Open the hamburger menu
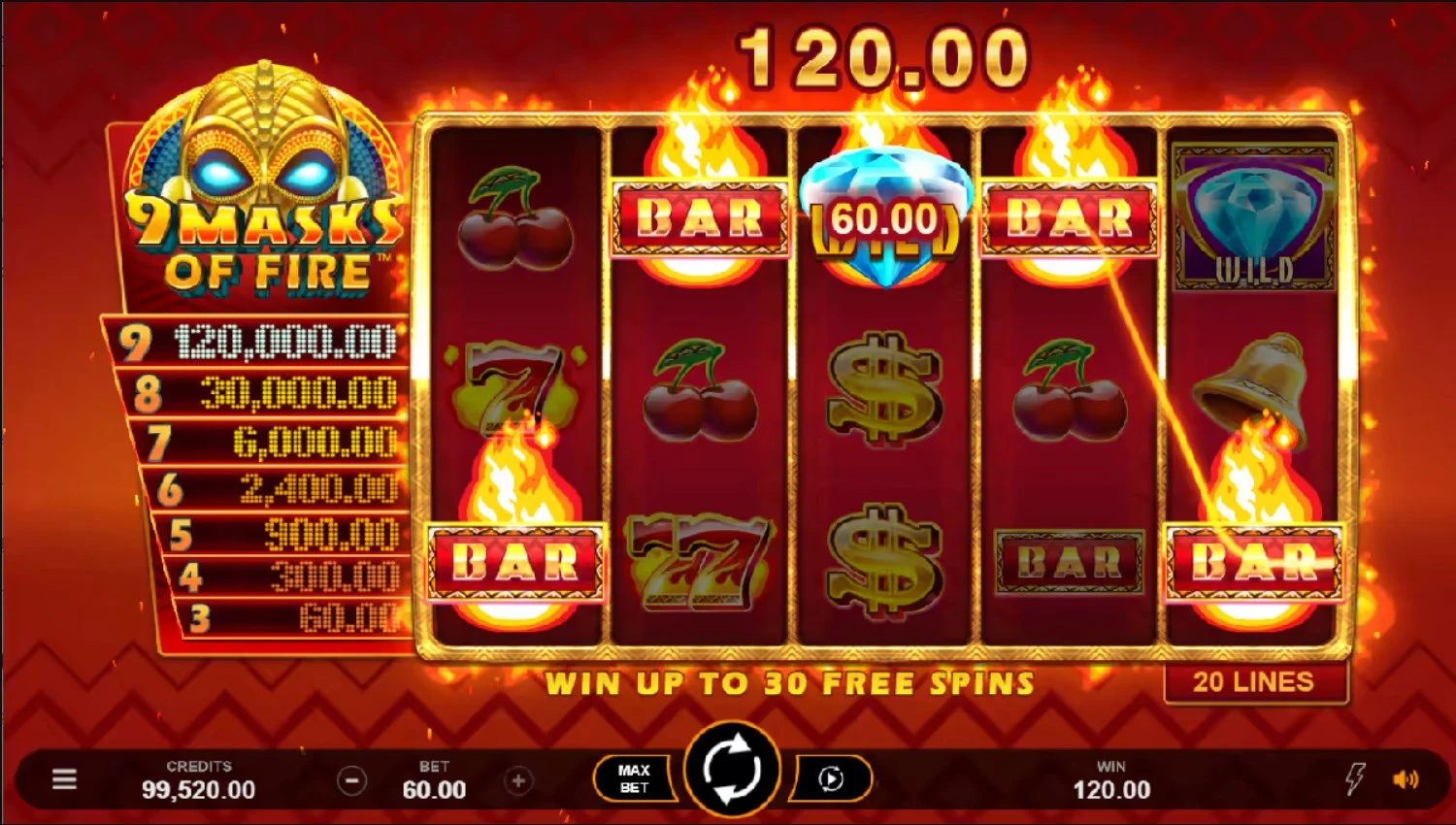Viewport: 1456px width, 825px height. coord(64,778)
